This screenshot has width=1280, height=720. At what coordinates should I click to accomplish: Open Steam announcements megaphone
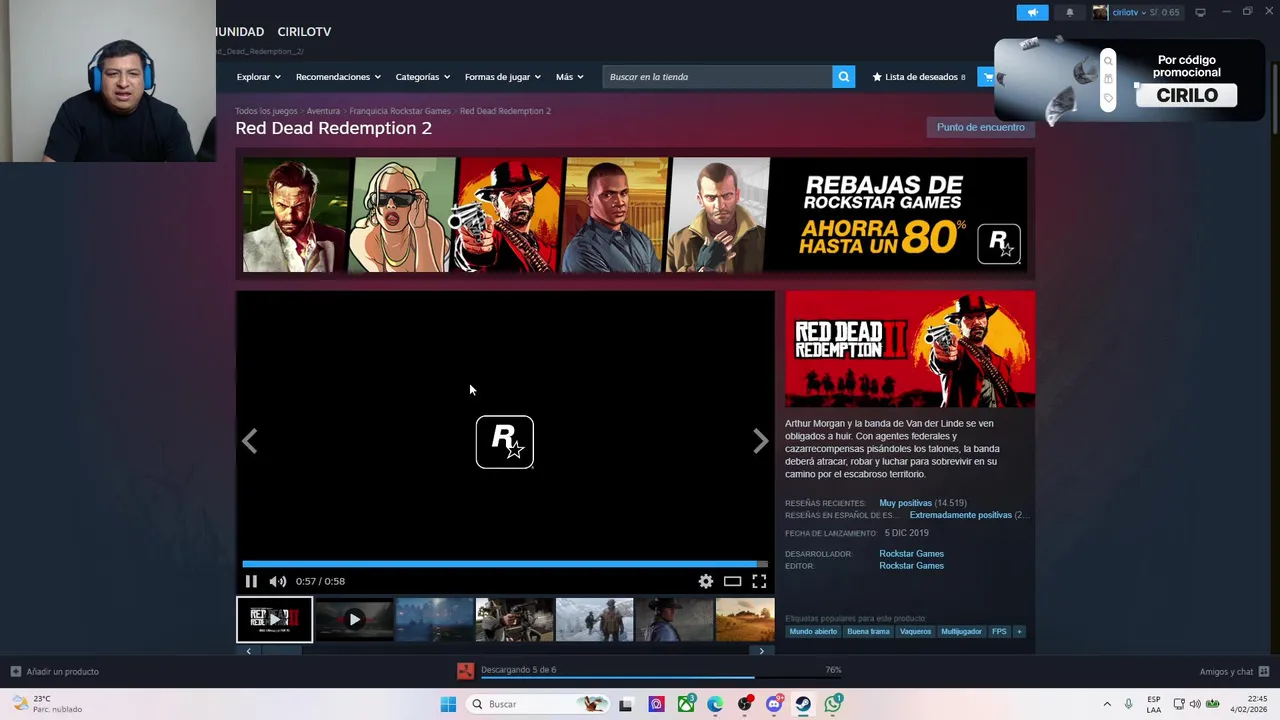(x=1032, y=12)
